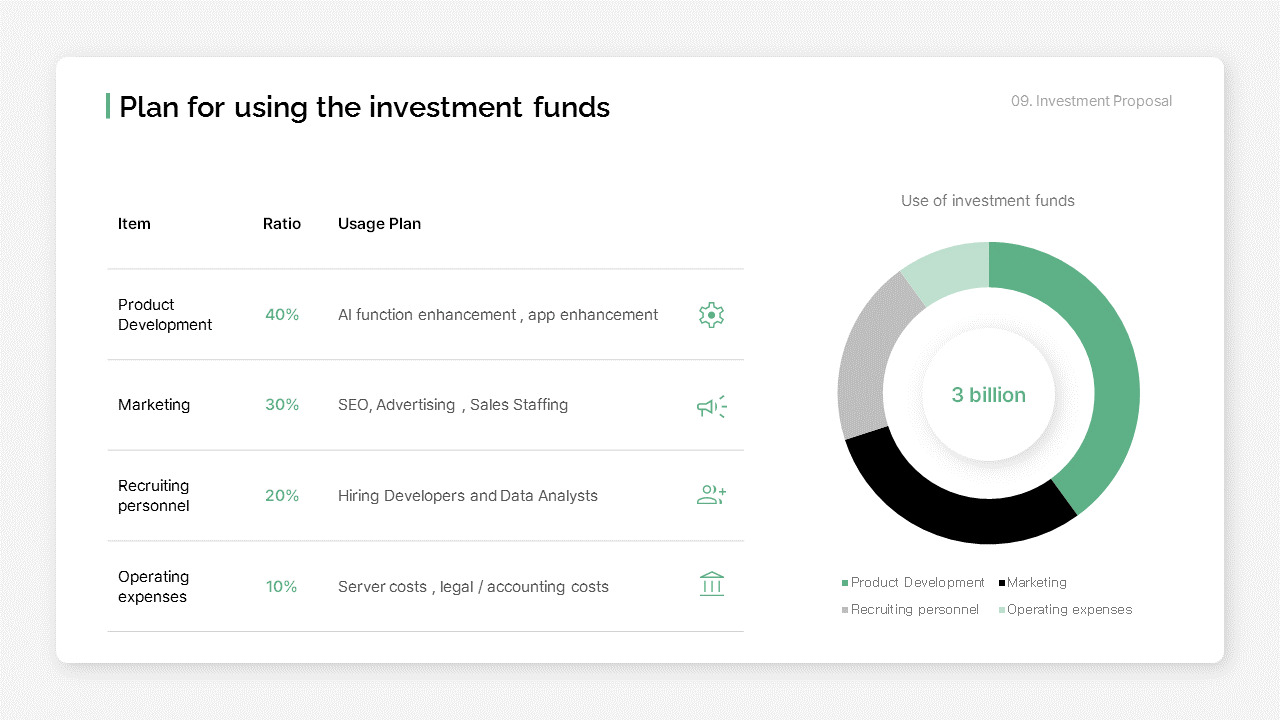This screenshot has height=720, width=1280.
Task: Click the Operating expenses legend swatch
Action: click(x=1001, y=610)
